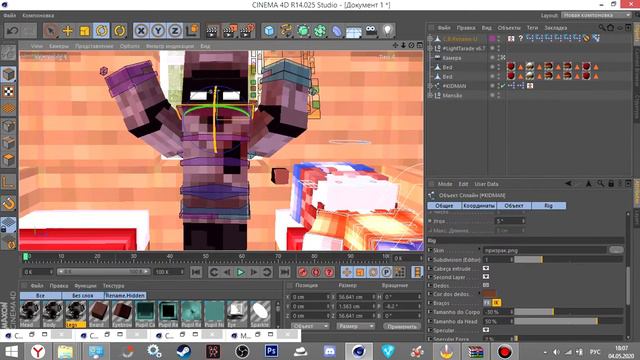Click the green array modeling icon
The image size is (640, 360).
pos(320,31)
